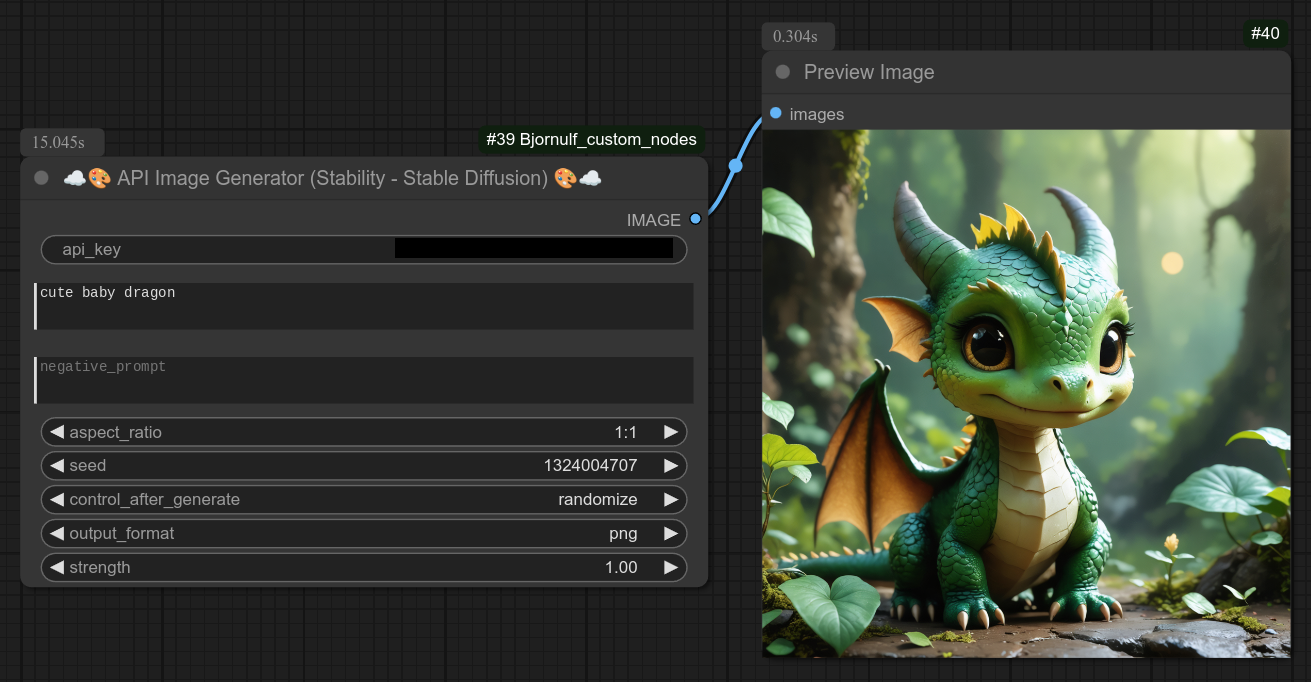Focus the negative_prompt text area

tap(364, 380)
